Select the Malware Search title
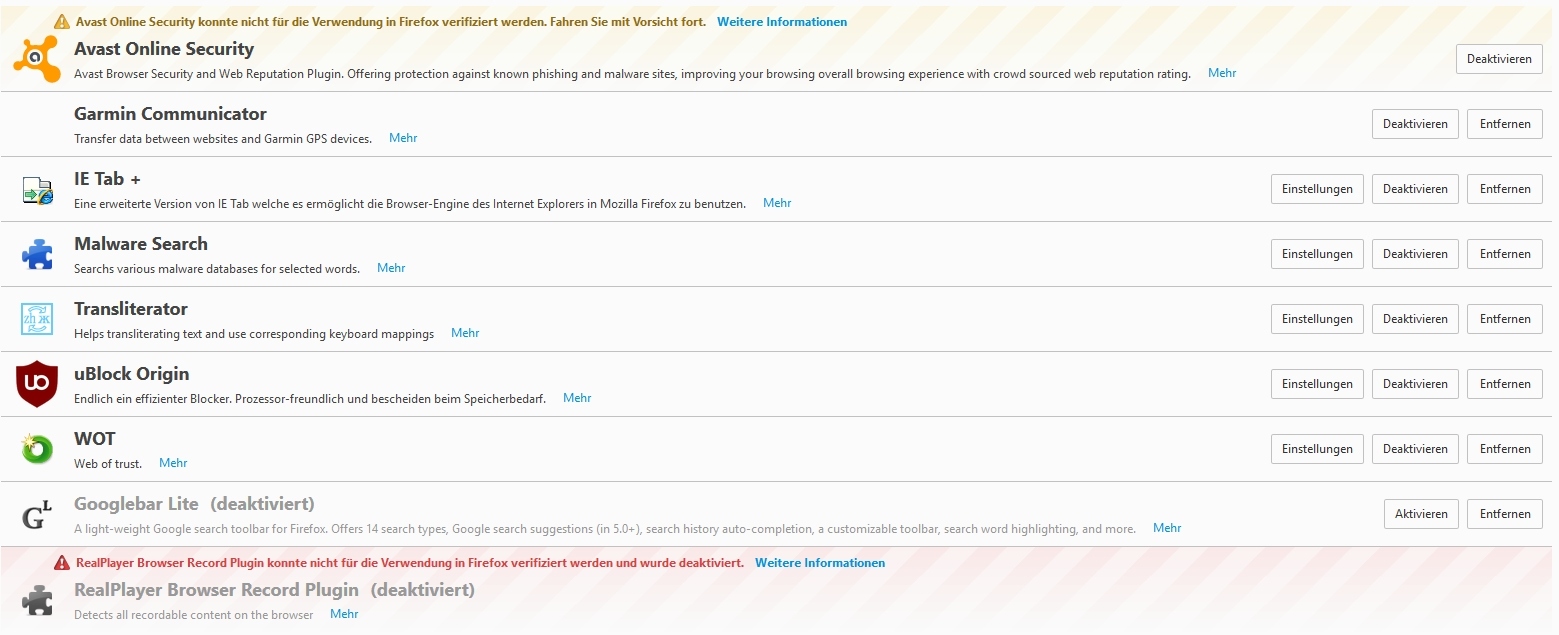The height and width of the screenshot is (635, 1559). 141,244
